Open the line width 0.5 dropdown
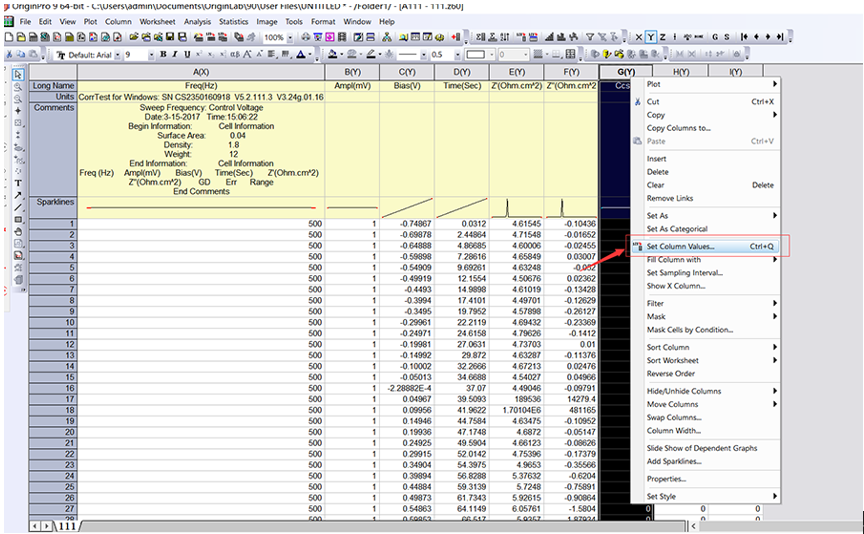This screenshot has width=864, height=534. click(x=457, y=55)
